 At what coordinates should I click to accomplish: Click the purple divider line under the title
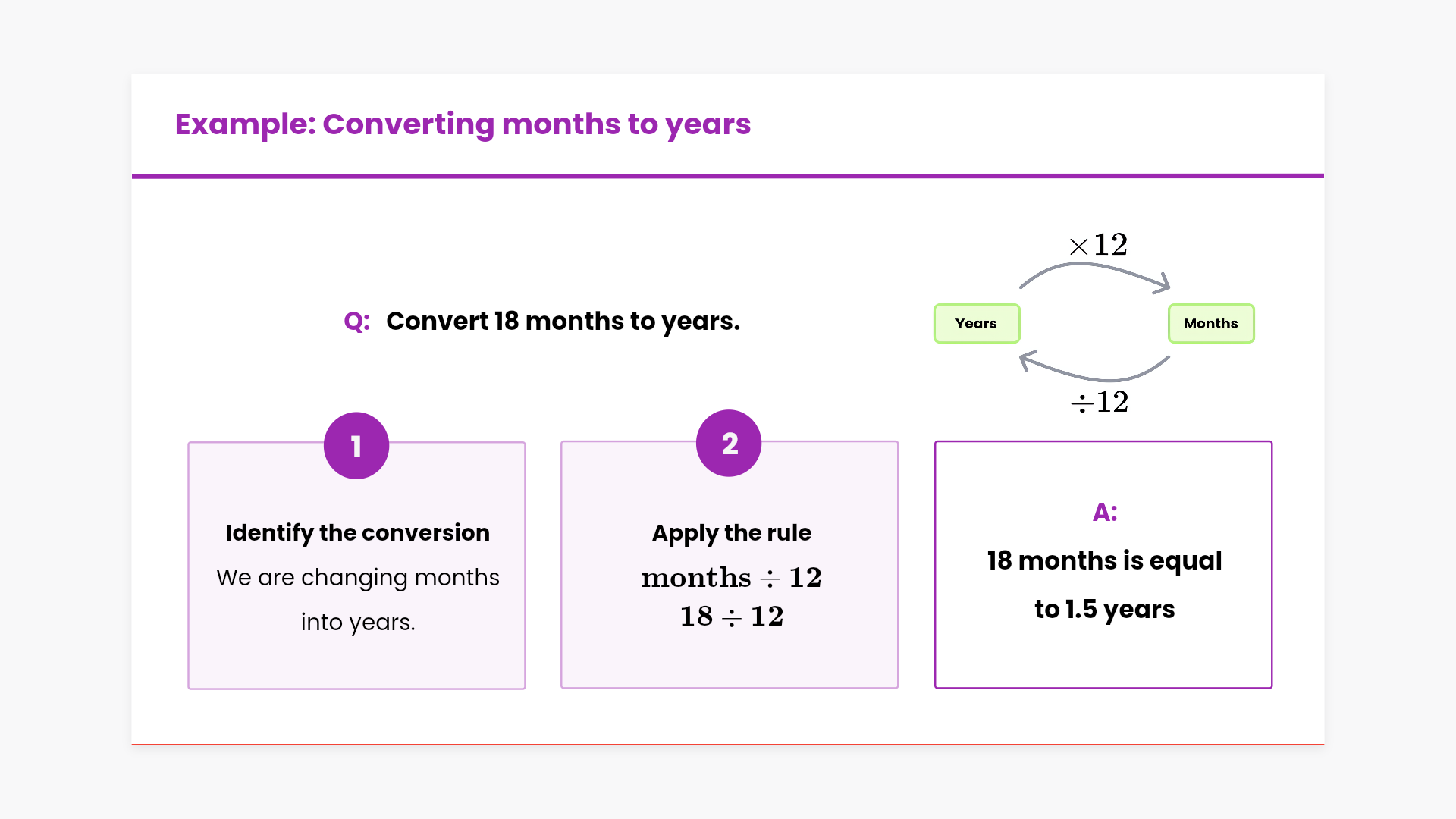pos(728,176)
